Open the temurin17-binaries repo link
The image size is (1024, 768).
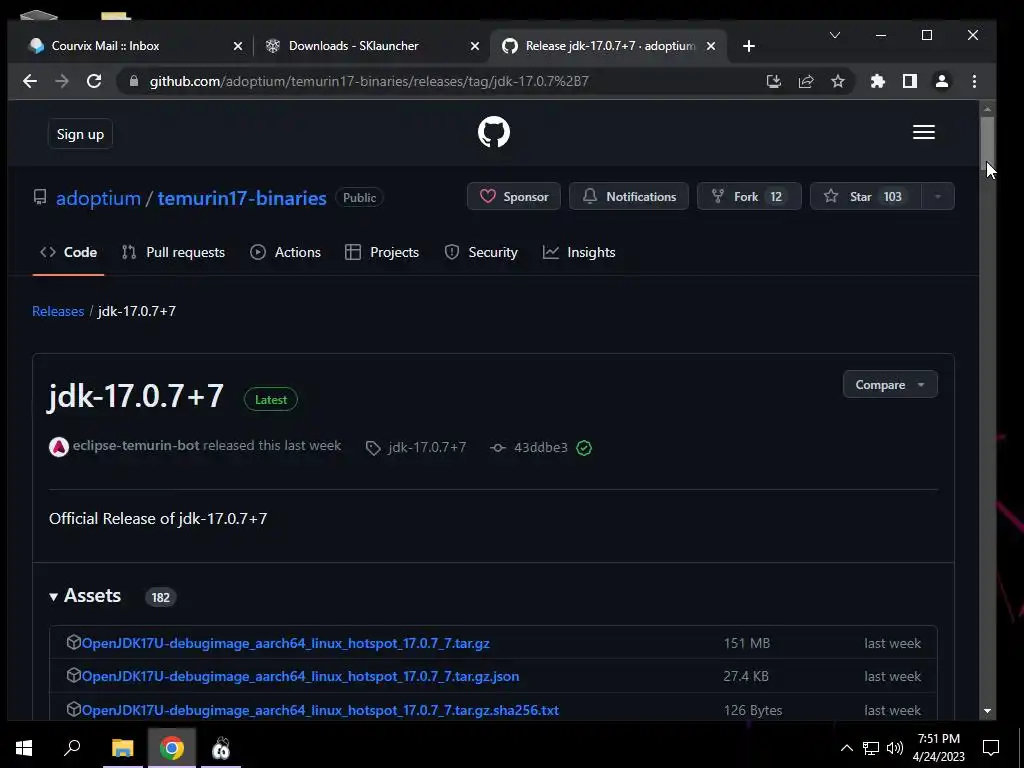242,198
